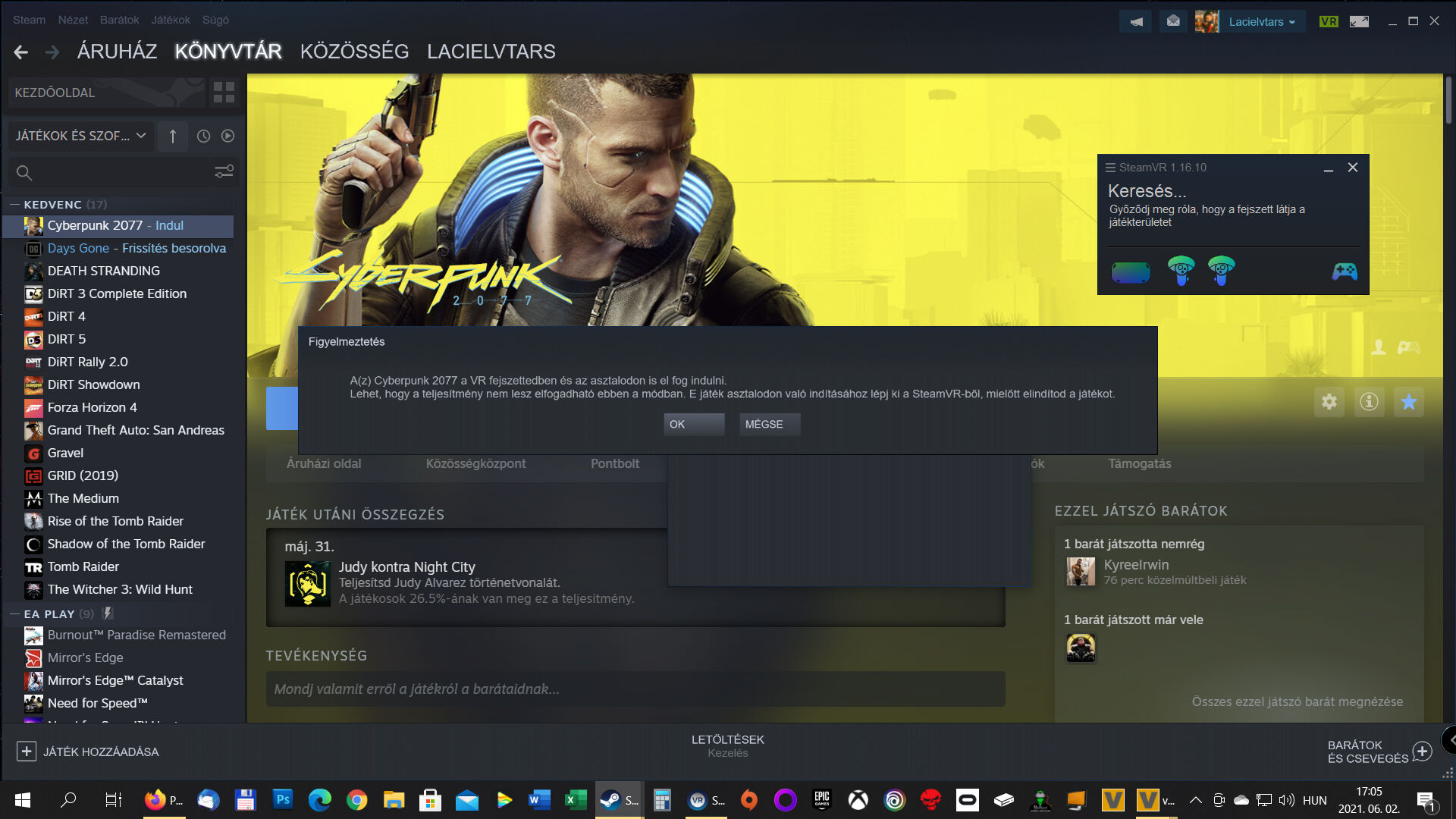Open Áruházi oldal link
The width and height of the screenshot is (1456, 819).
click(324, 463)
